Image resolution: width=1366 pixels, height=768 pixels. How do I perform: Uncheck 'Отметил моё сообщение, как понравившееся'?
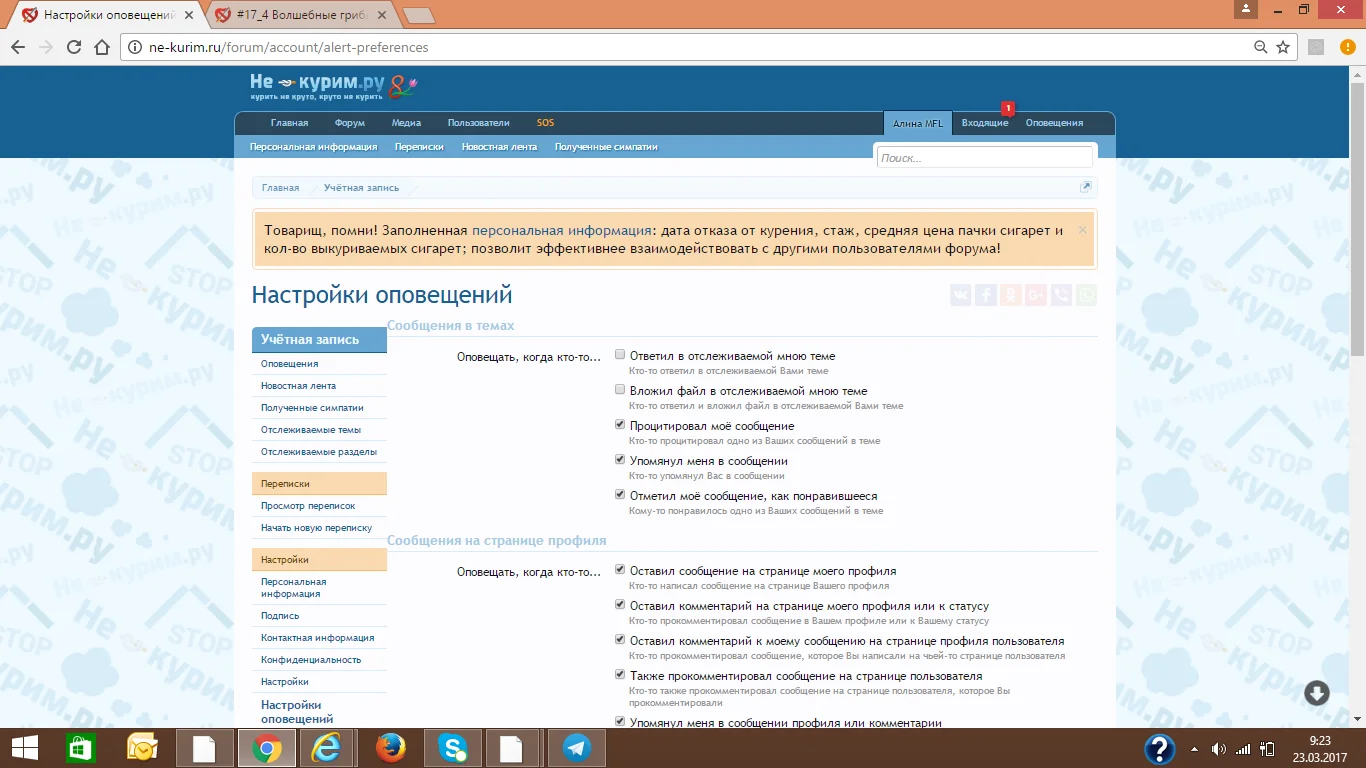coord(620,495)
